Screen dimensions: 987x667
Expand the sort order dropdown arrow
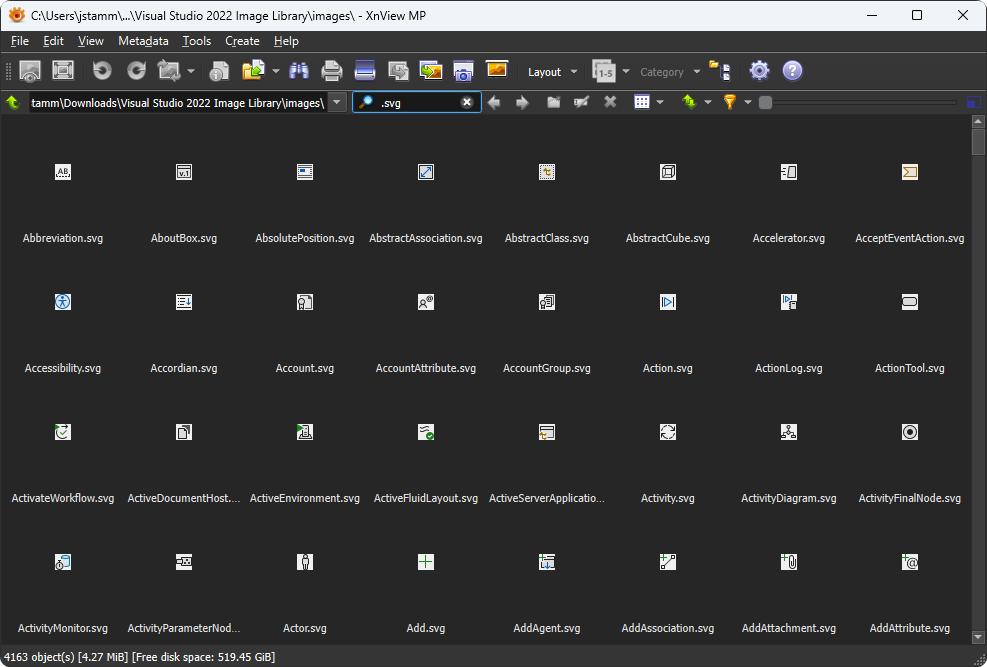pos(707,102)
